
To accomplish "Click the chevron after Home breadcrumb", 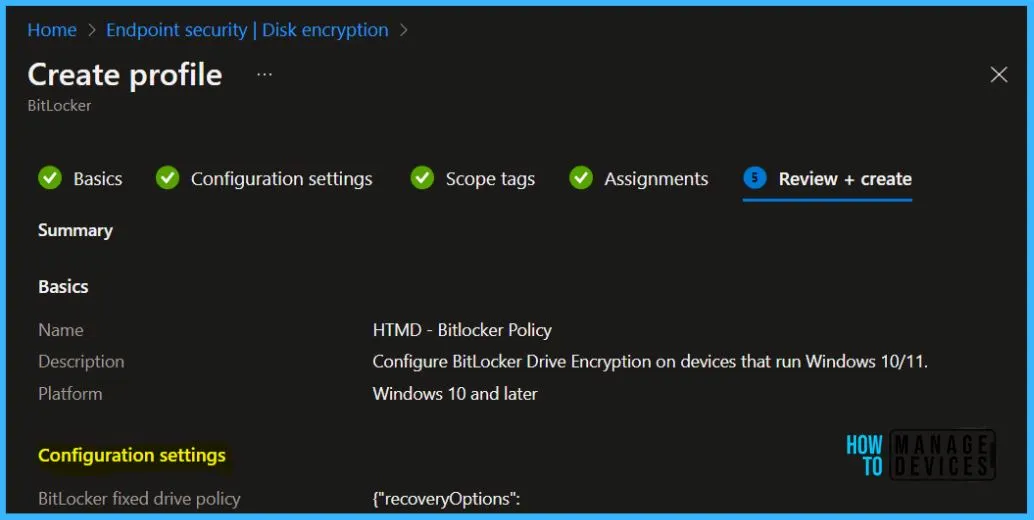I will point(92,30).
